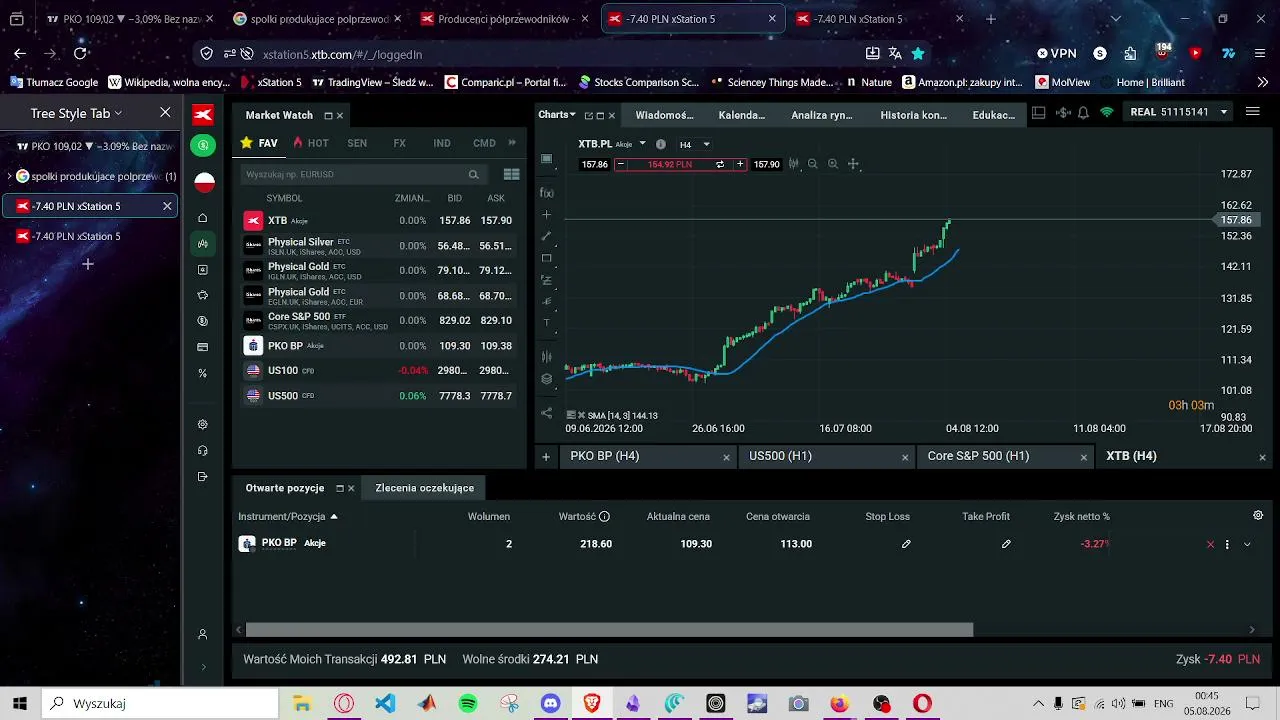Open open-positions table settings gear
The height and width of the screenshot is (720, 1280).
click(x=1258, y=516)
